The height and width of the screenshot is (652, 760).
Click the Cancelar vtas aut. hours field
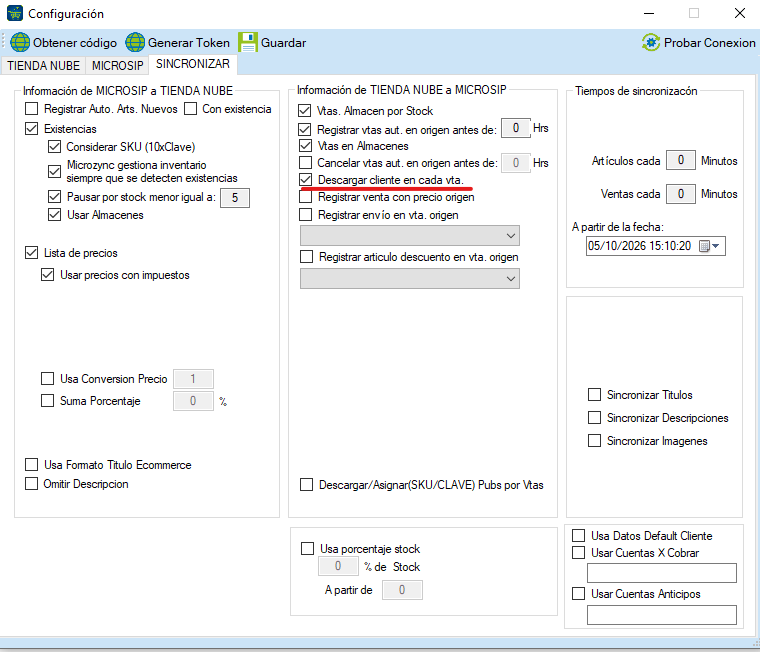click(516, 163)
